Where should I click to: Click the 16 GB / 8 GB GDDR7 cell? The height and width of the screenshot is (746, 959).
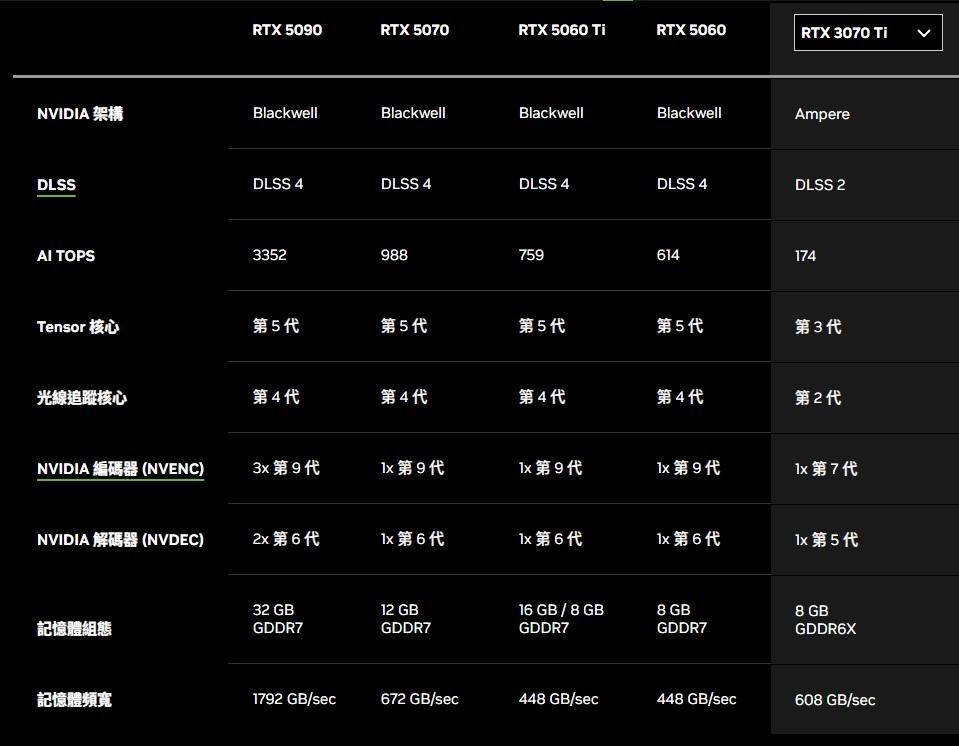coord(561,619)
